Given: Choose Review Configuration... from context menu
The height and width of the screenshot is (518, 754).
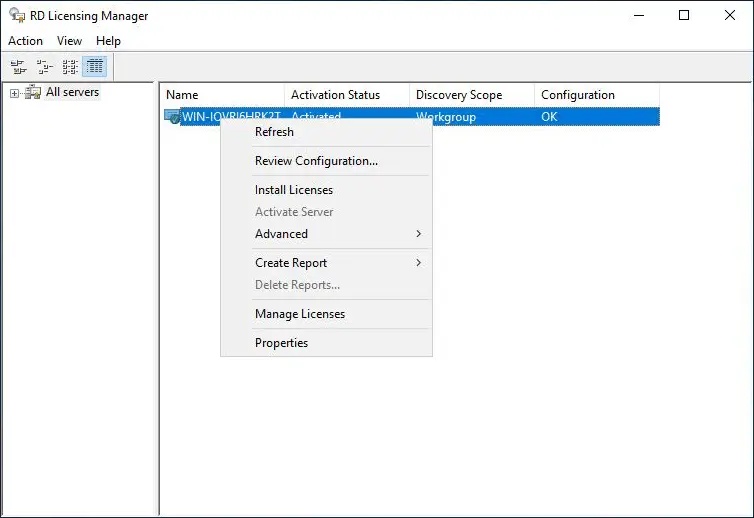Looking at the screenshot, I should 326,161.
